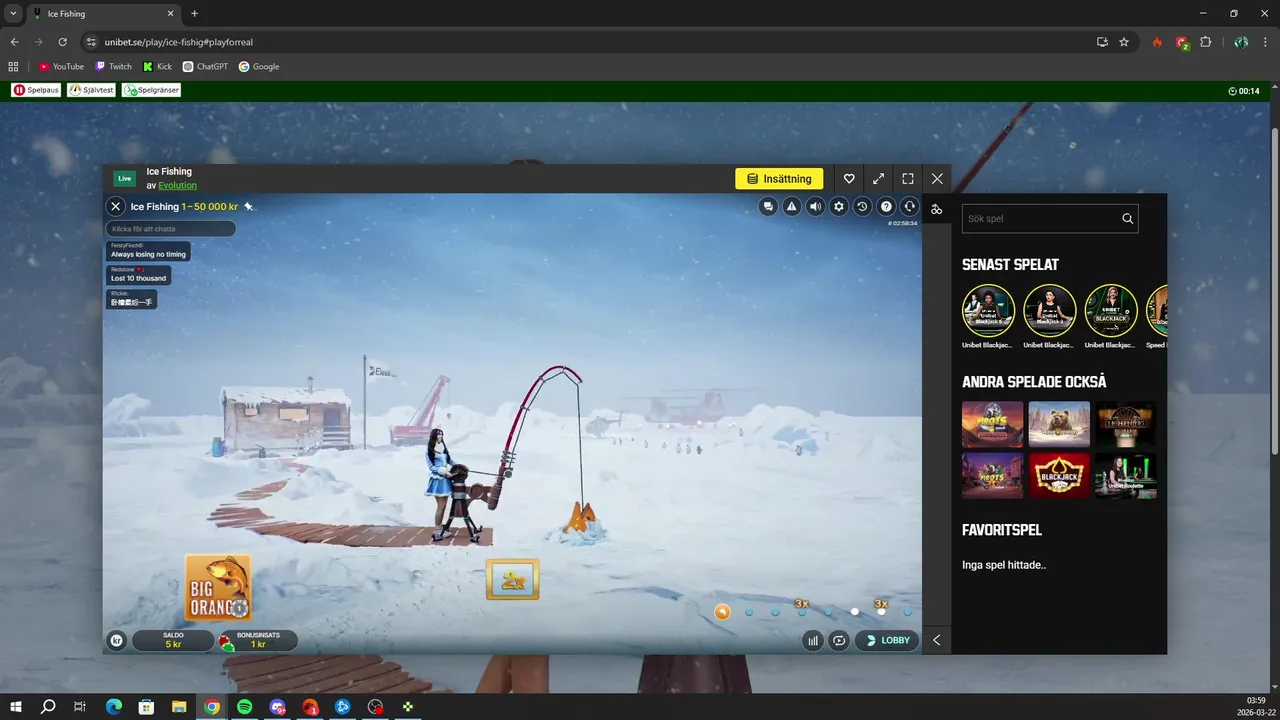This screenshot has height=720, width=1280.
Task: Open Kick bookmark
Action: pyautogui.click(x=157, y=67)
